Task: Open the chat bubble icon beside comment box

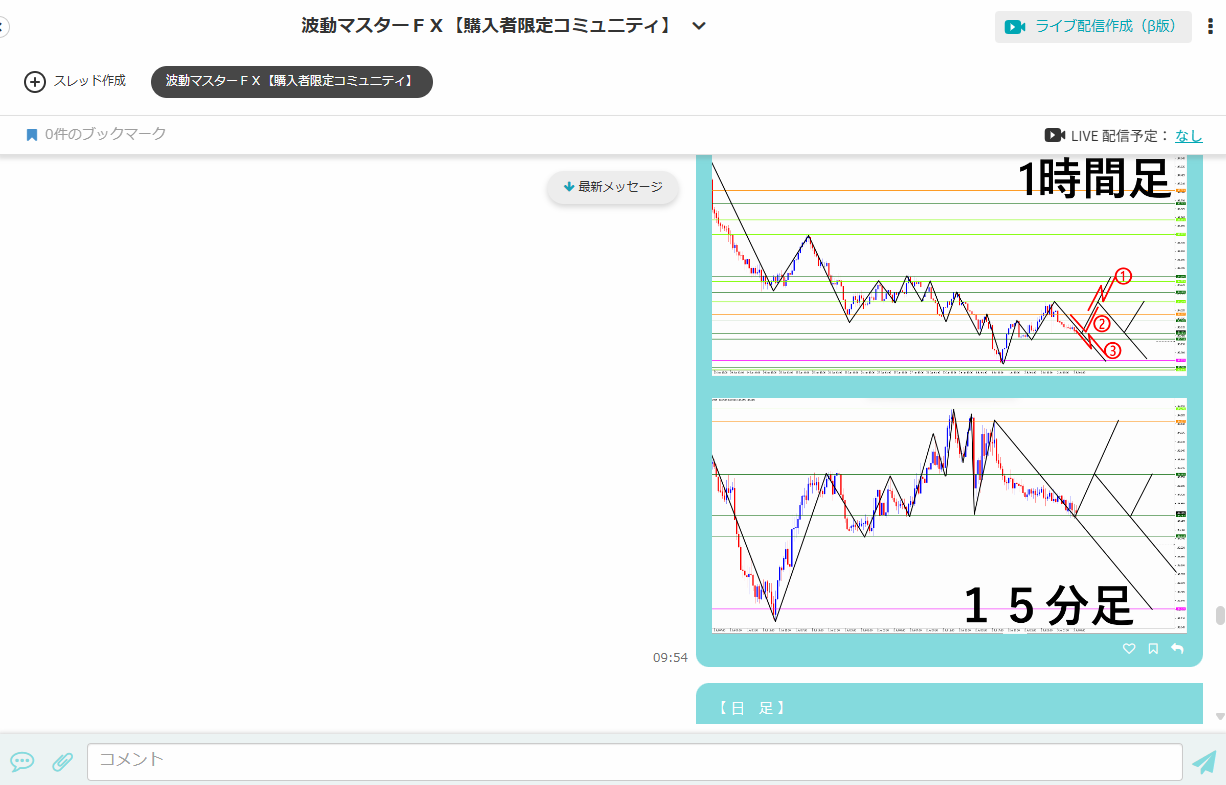Action: tap(22, 762)
